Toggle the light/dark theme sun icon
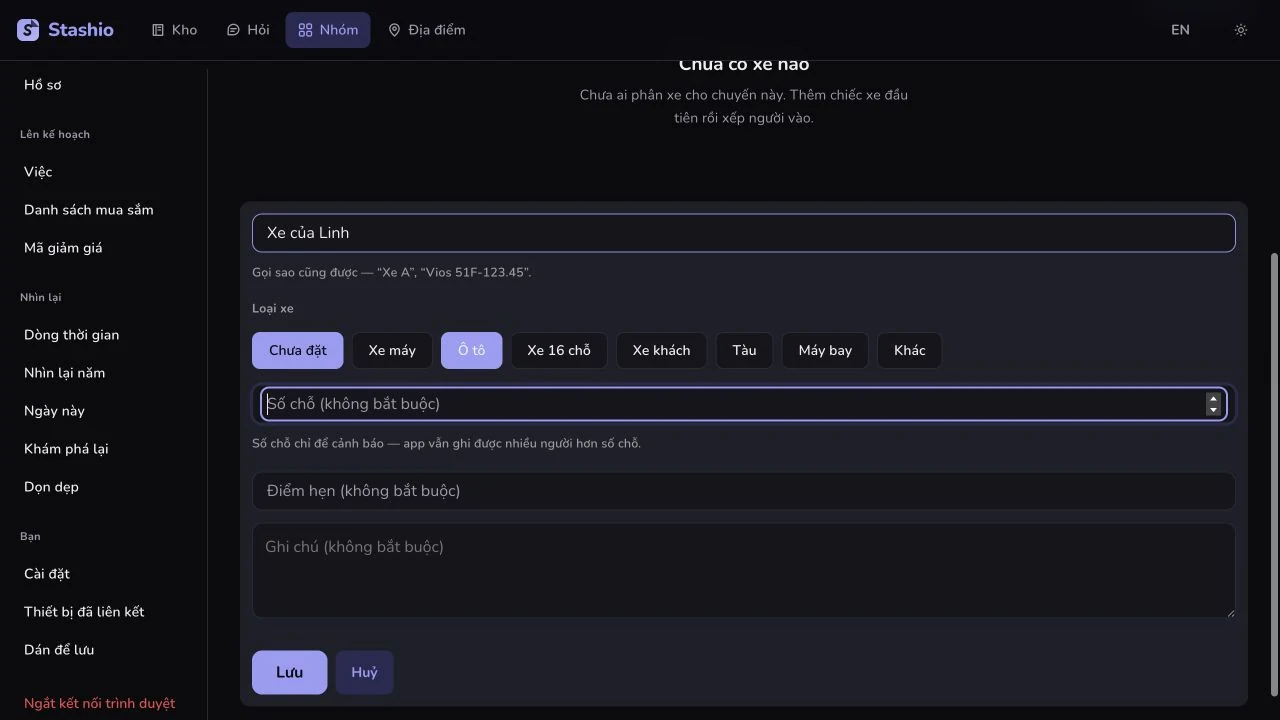 1241,30
